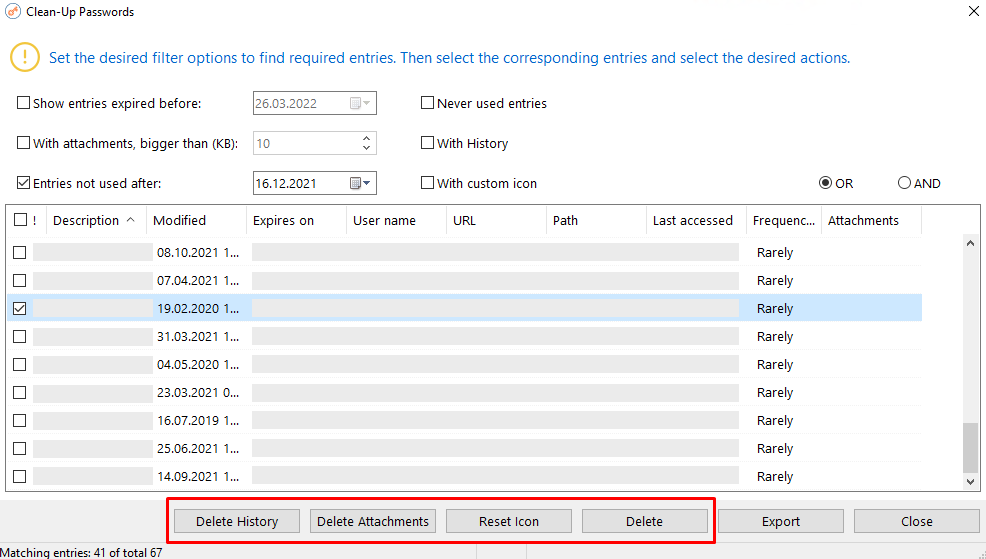The image size is (986, 559).
Task: Click the attachment size up stepper arrow
Action: [x=366, y=138]
